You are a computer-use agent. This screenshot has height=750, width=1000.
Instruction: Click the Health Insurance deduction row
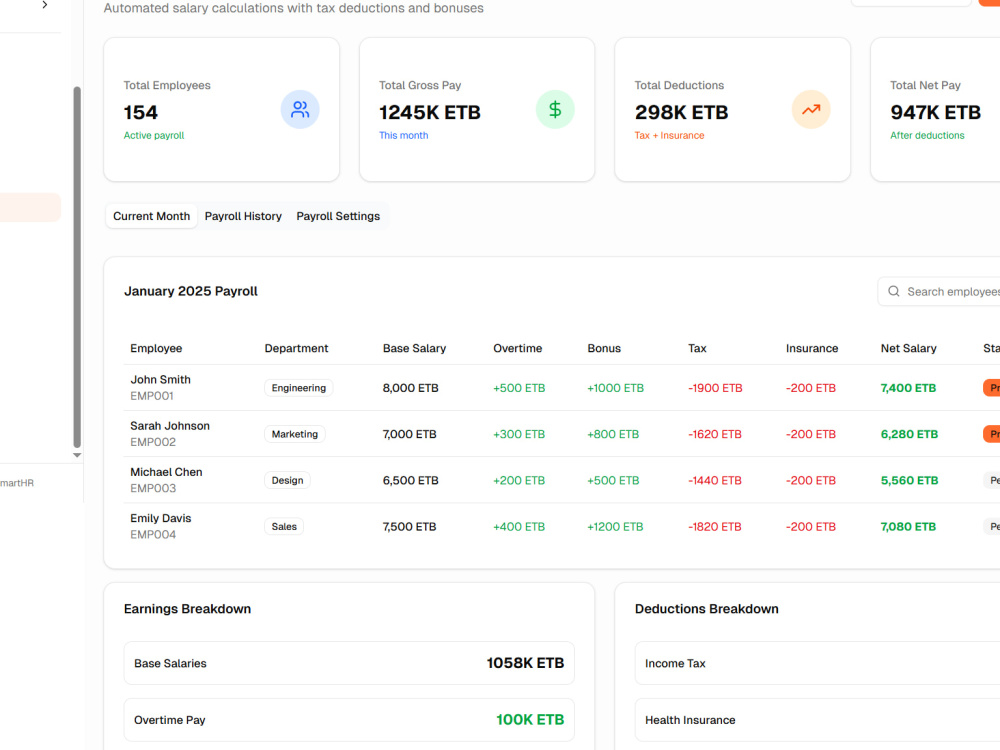click(818, 720)
